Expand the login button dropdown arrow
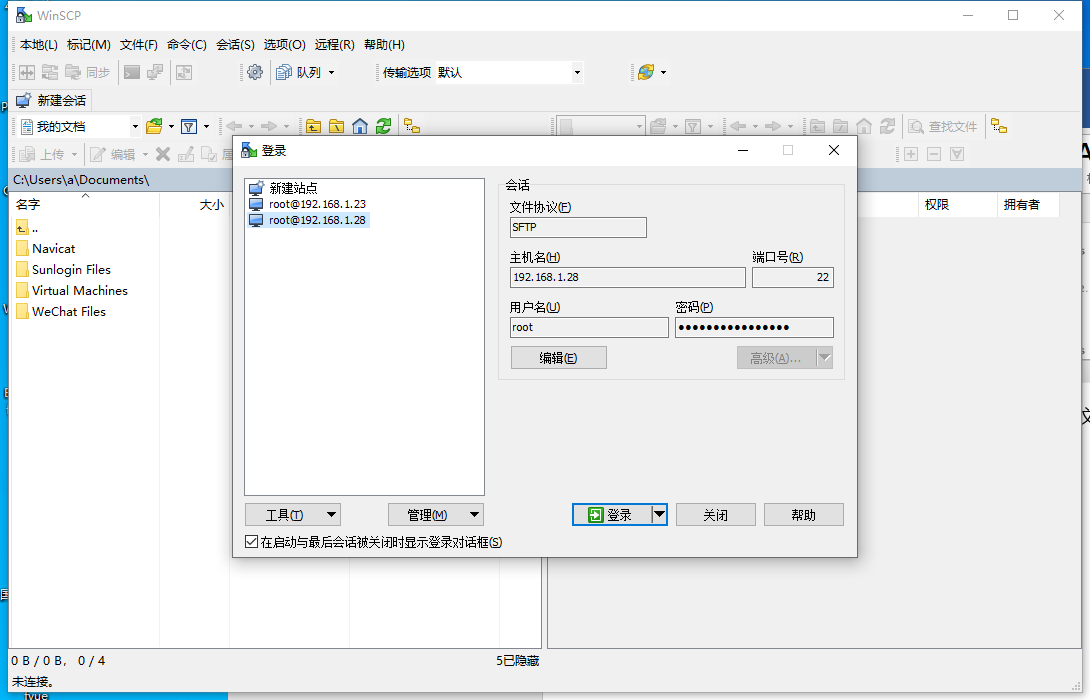1090x700 pixels. tap(659, 514)
